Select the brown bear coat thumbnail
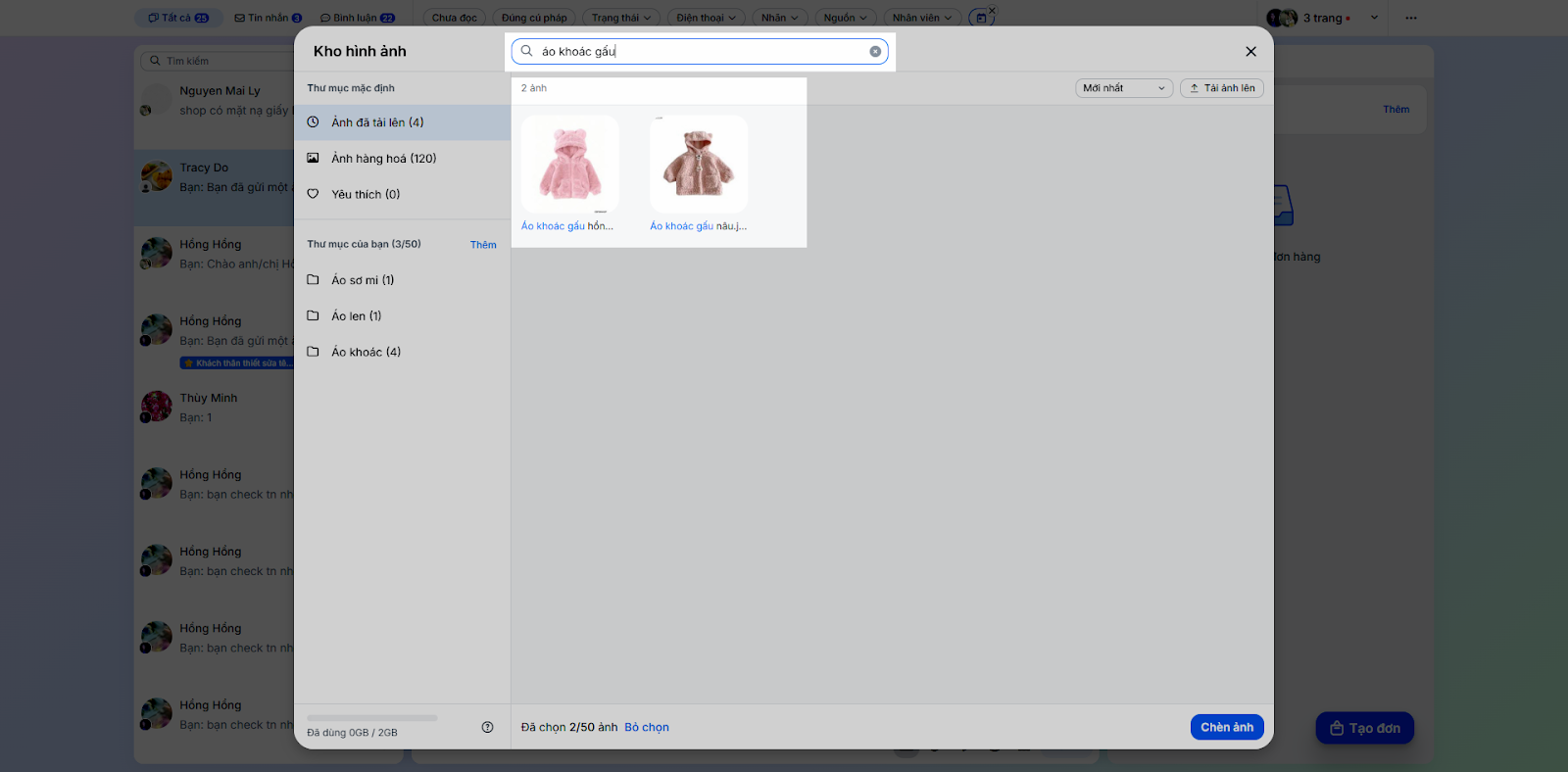Image resolution: width=1568 pixels, height=772 pixels. (x=699, y=164)
